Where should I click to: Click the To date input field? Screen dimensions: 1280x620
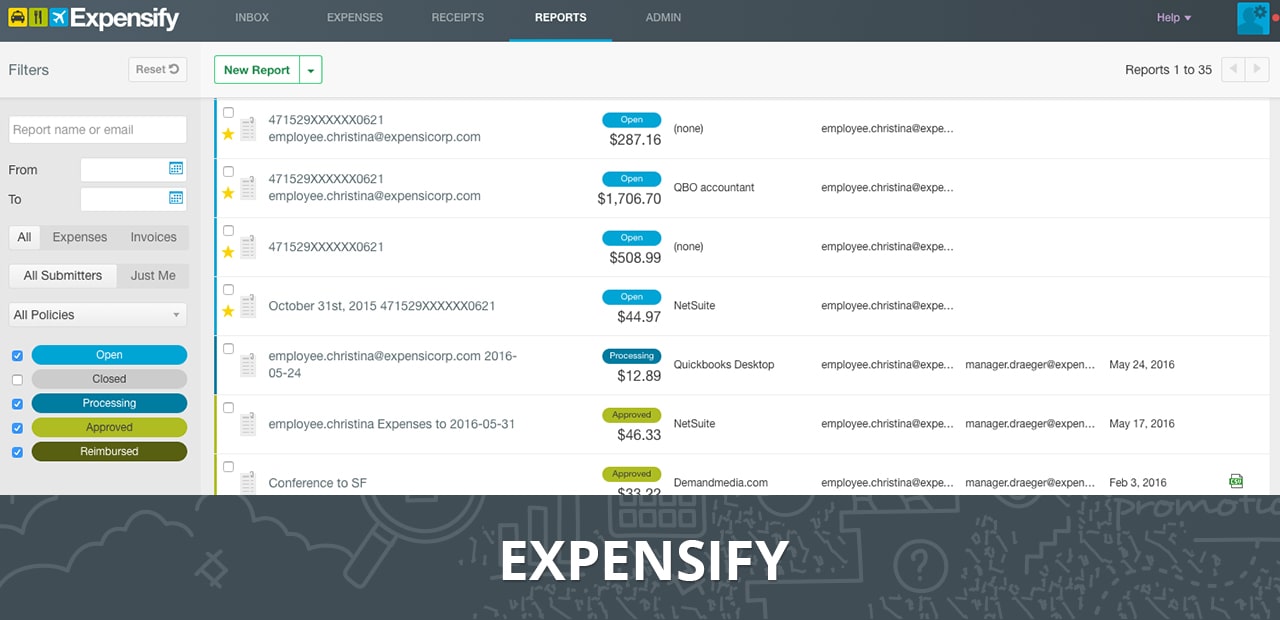[134, 198]
